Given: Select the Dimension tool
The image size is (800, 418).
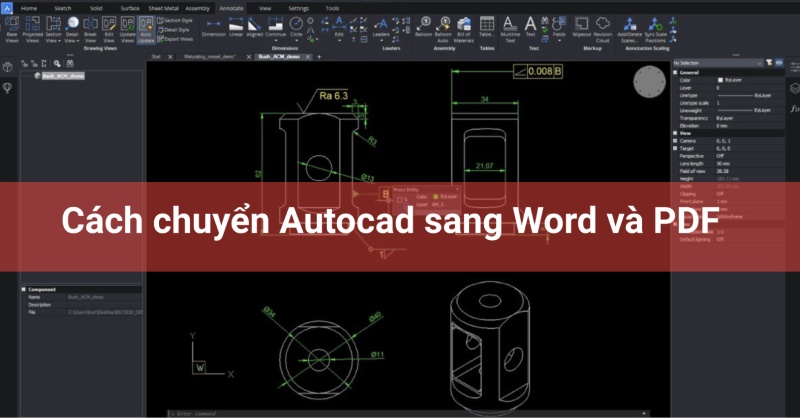Looking at the screenshot, I should pyautogui.click(x=213, y=28).
